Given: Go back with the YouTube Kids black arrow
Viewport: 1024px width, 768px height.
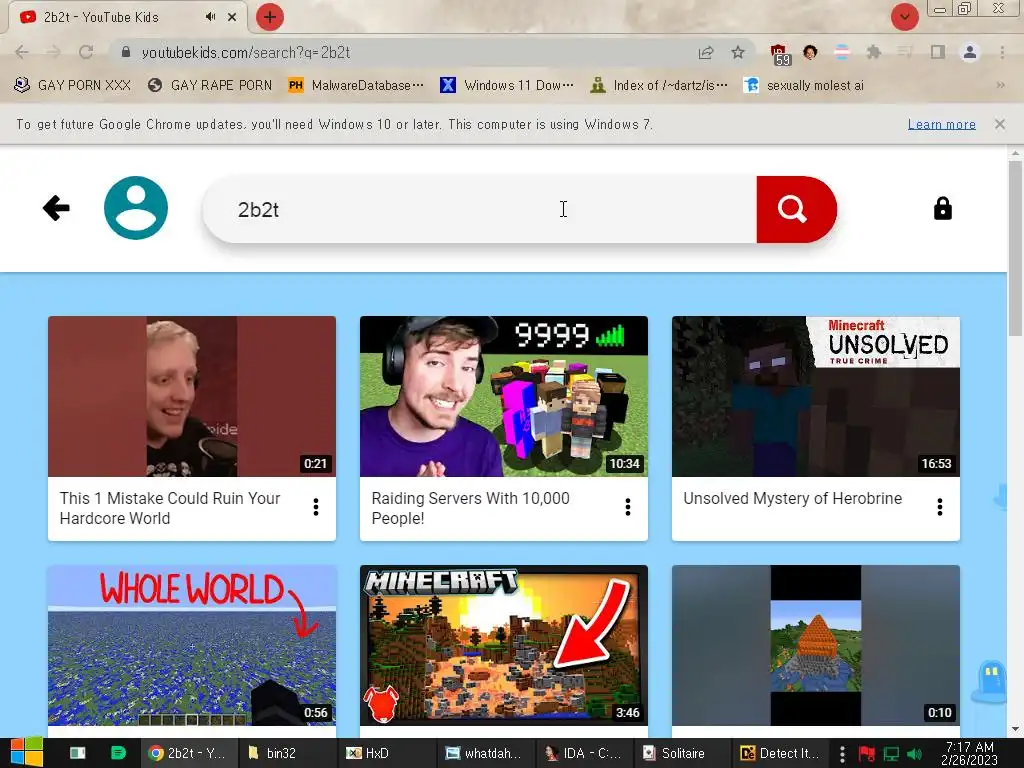Looking at the screenshot, I should [56, 208].
